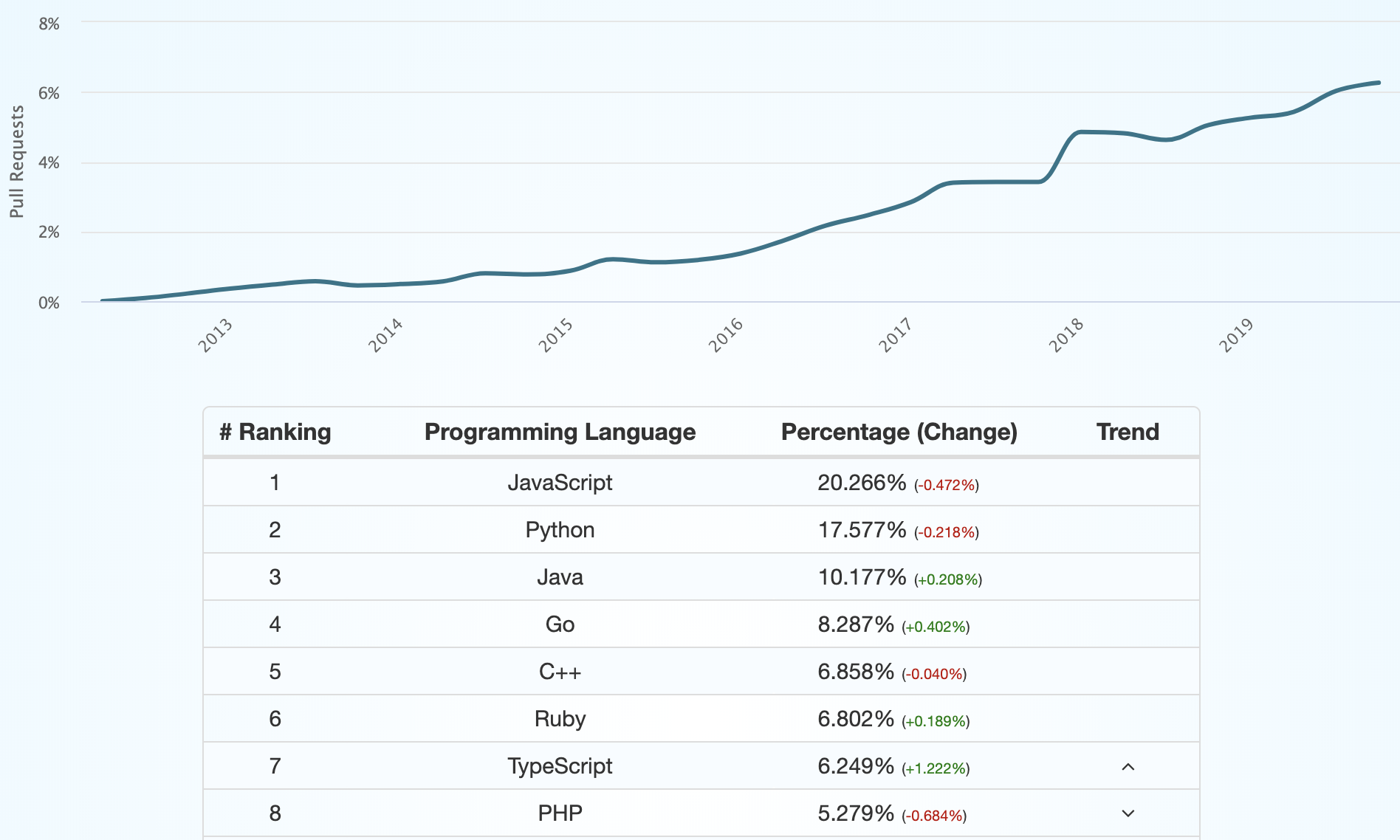1400x840 pixels.
Task: Click the down trend chevron for PHP
Action: click(1128, 813)
